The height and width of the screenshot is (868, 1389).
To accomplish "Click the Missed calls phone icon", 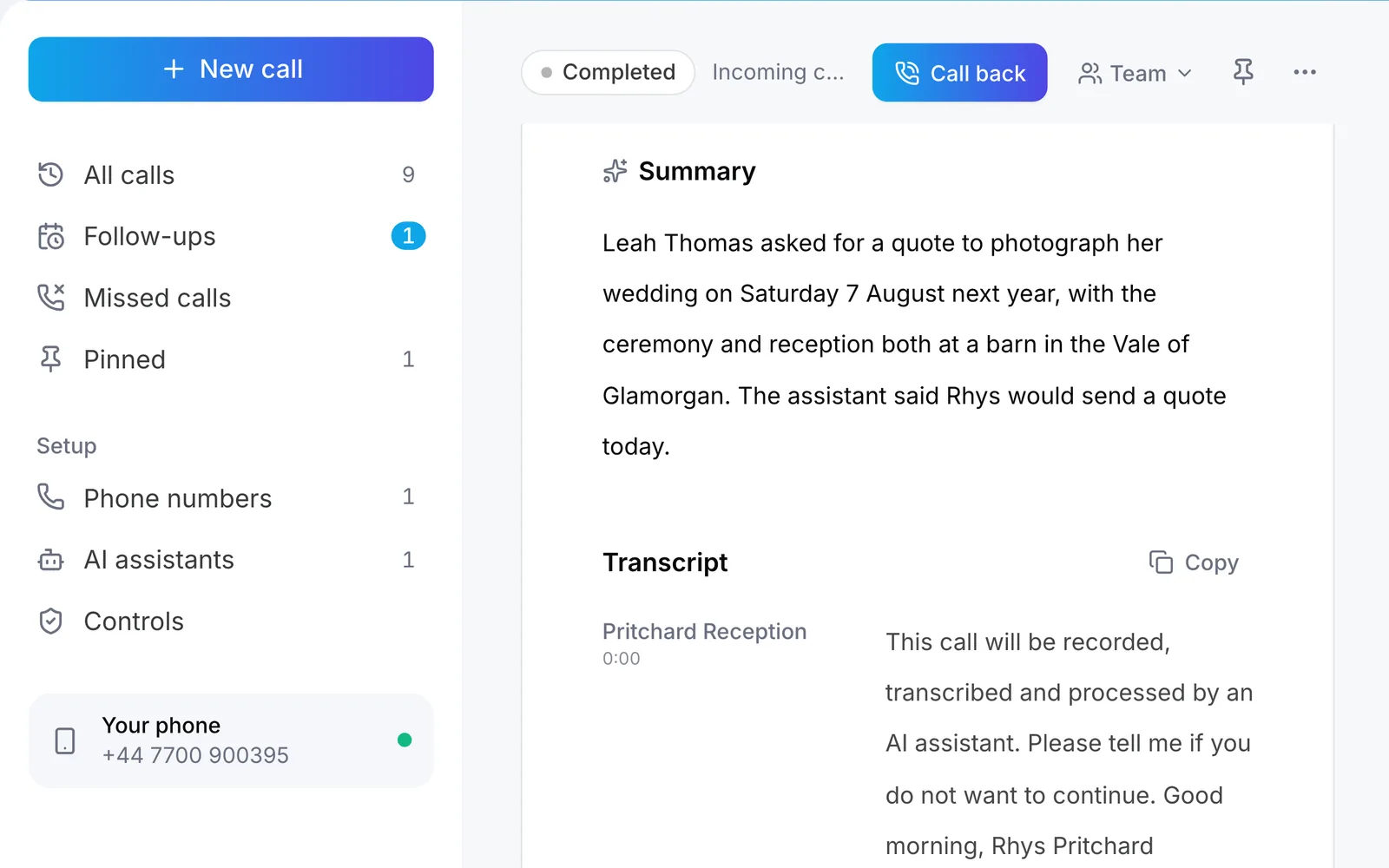I will tap(51, 297).
